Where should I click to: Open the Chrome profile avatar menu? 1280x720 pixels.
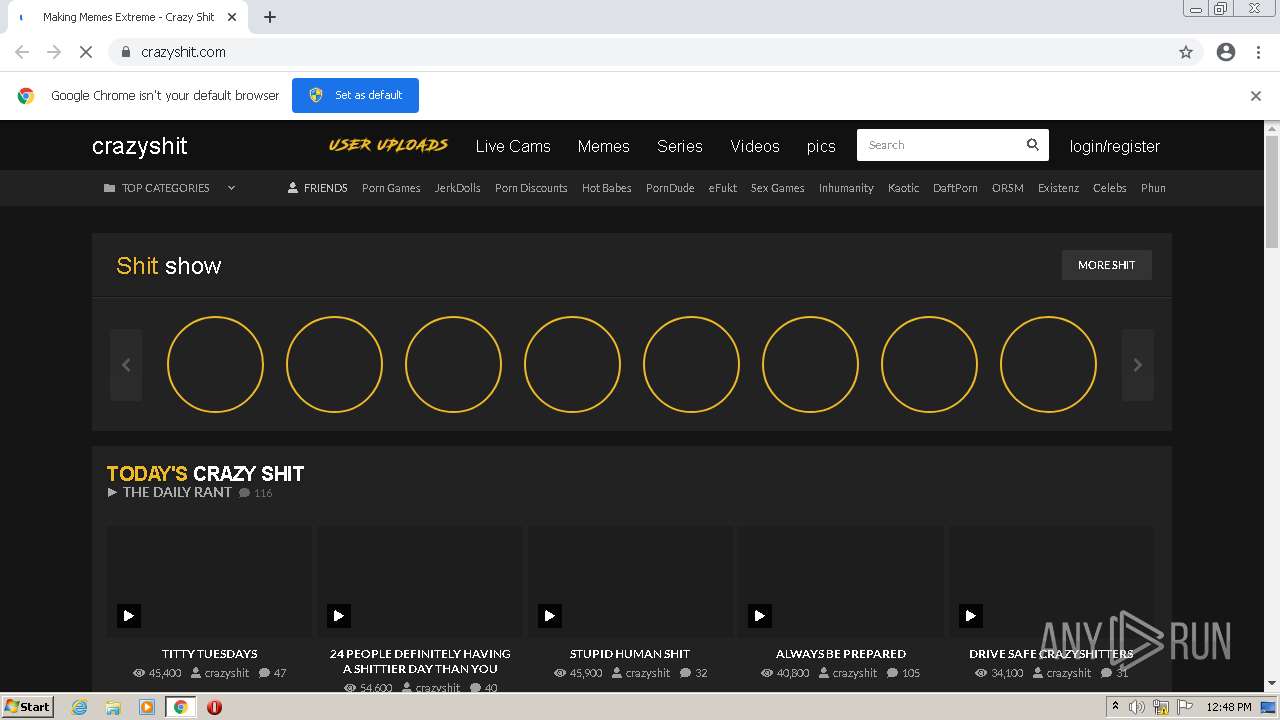[x=1226, y=52]
